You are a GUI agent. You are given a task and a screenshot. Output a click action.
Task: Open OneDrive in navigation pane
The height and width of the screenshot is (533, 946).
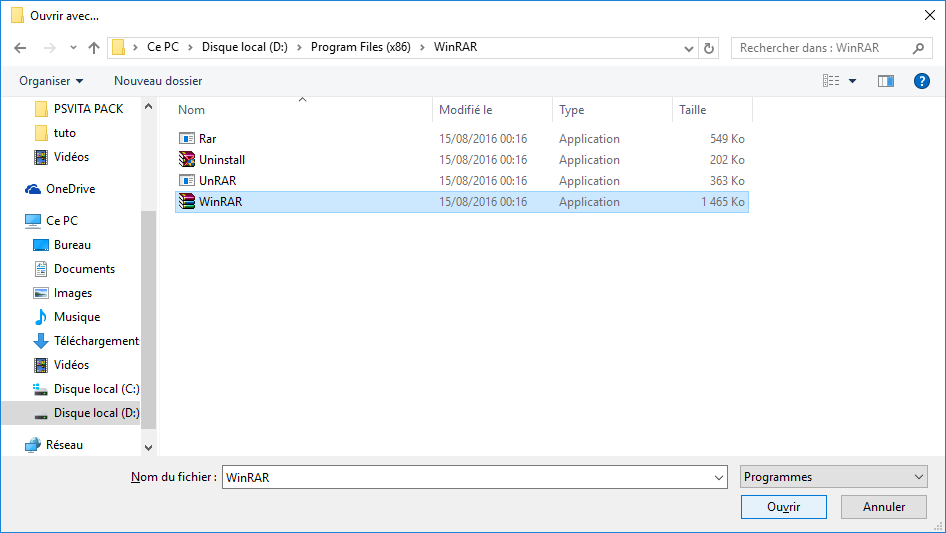click(x=71, y=189)
